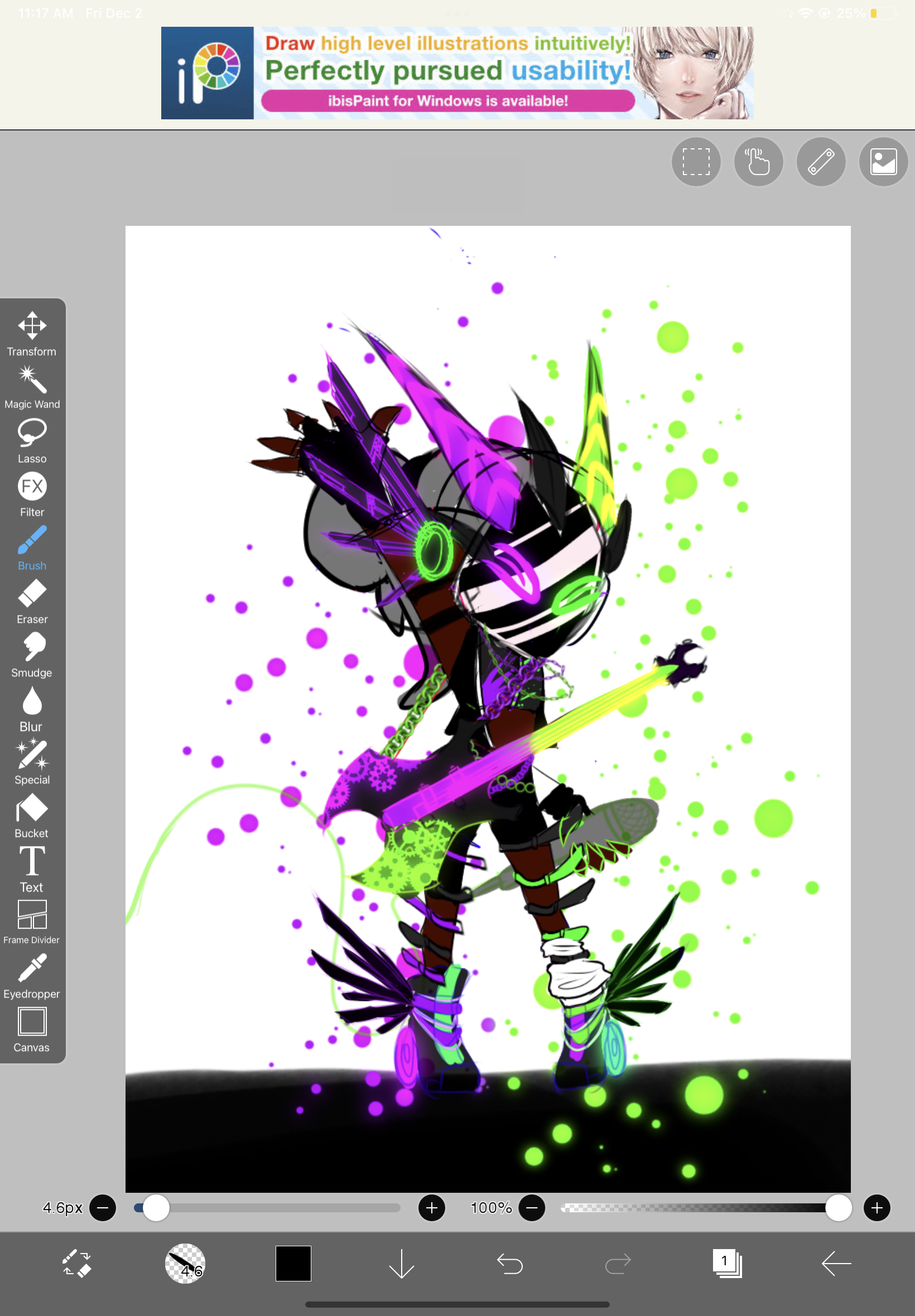Increase brush size with plus button
915x1316 pixels.
(432, 1208)
